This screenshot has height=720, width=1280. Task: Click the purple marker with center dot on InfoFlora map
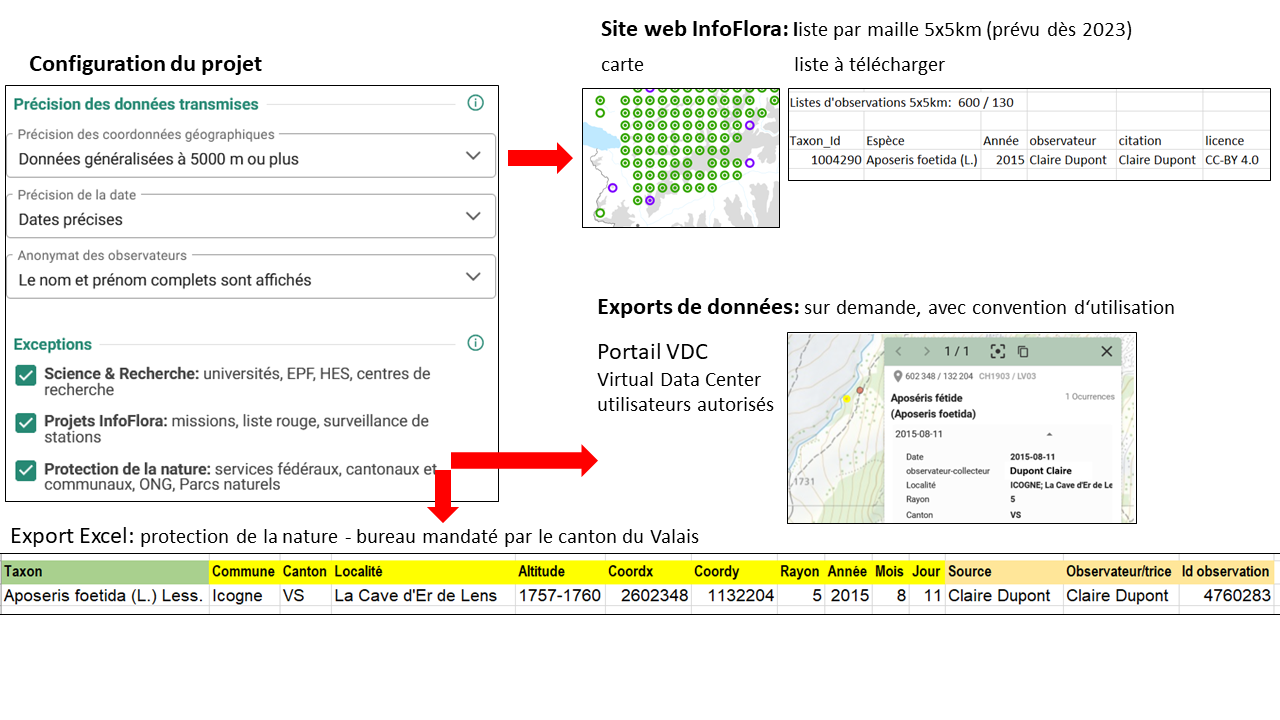pyautogui.click(x=650, y=200)
